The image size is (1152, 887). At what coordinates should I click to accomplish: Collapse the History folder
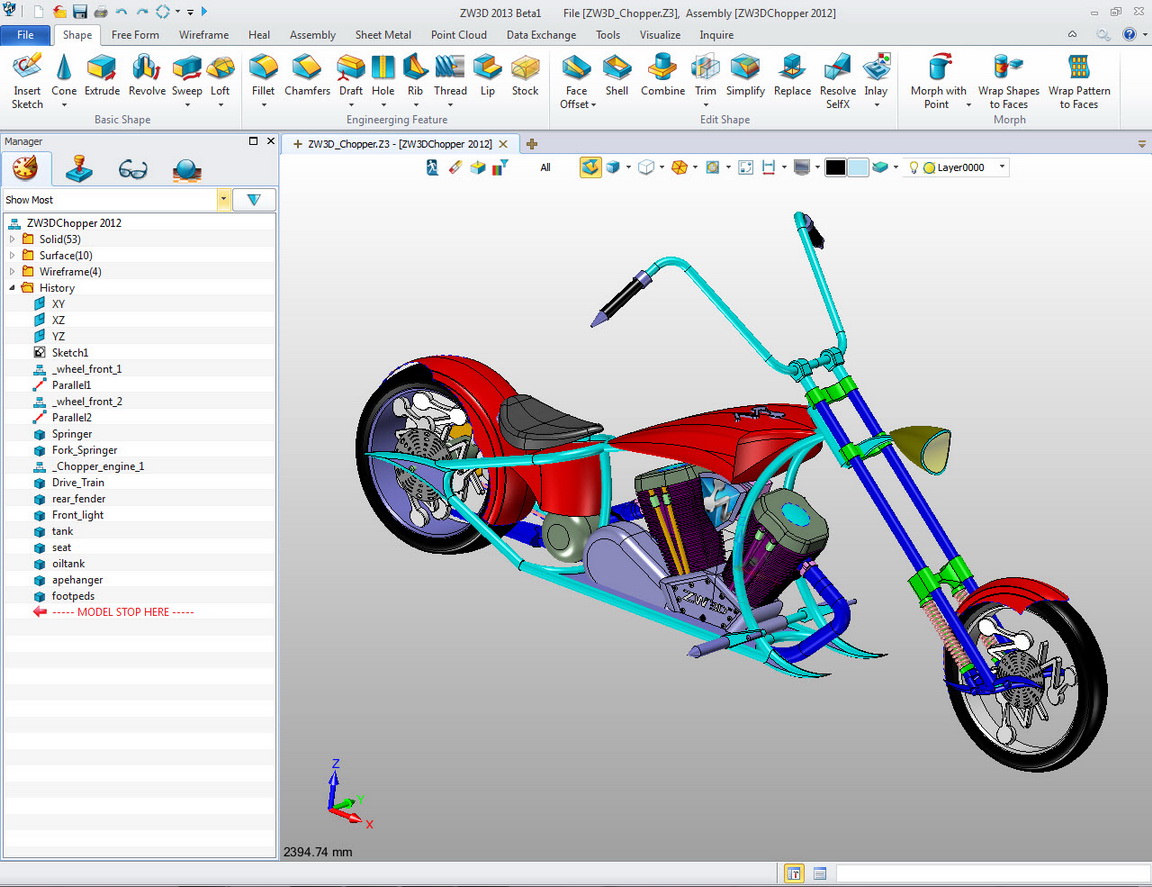click(x=12, y=288)
